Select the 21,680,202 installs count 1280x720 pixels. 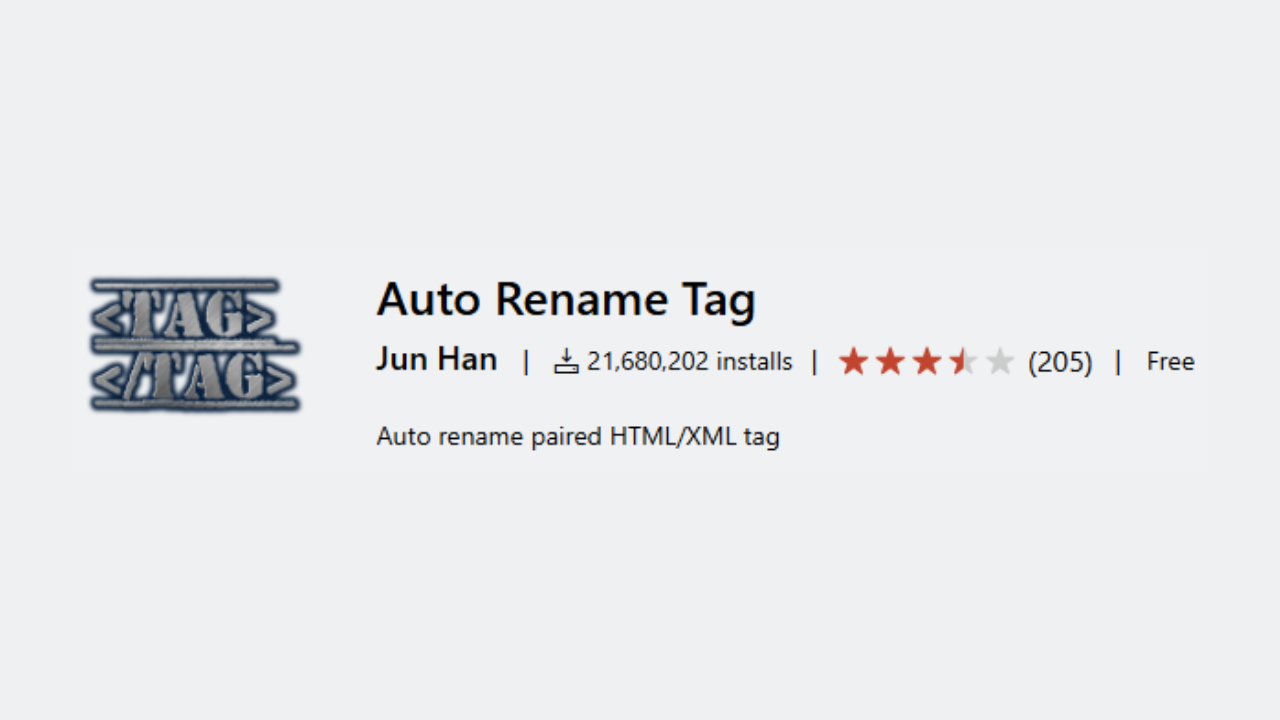tap(690, 361)
